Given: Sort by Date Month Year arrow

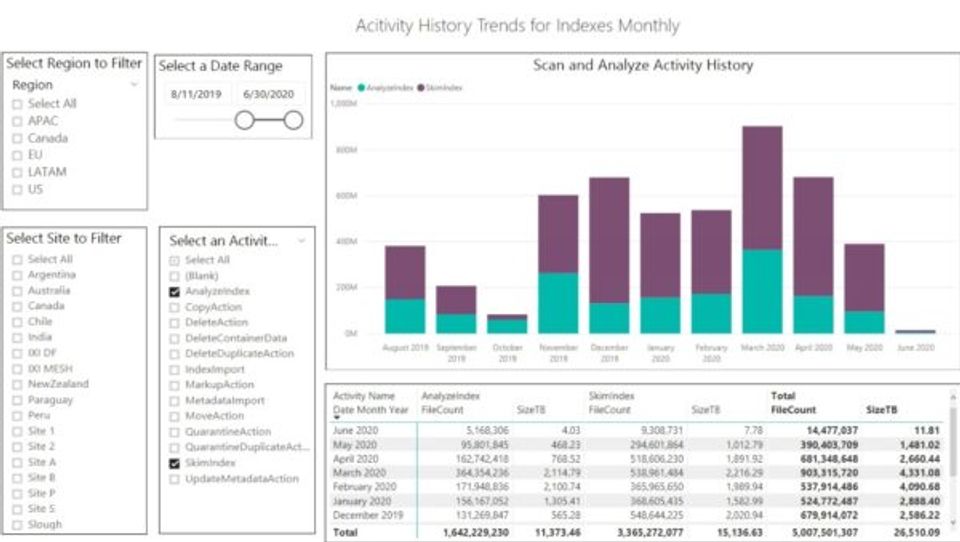Looking at the screenshot, I should 336,418.
